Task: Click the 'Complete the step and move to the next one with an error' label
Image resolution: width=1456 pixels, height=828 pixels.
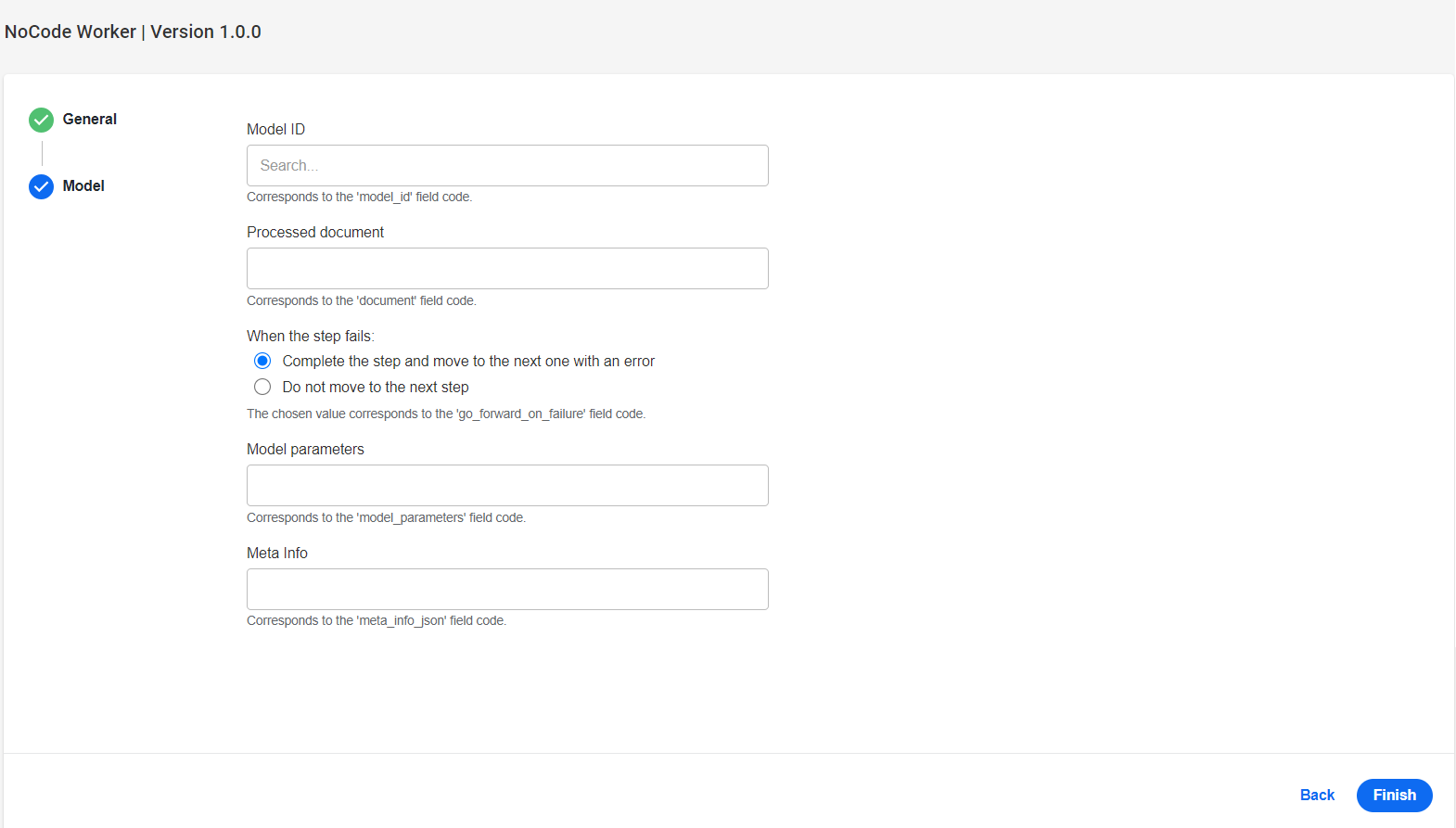Action: (468, 361)
